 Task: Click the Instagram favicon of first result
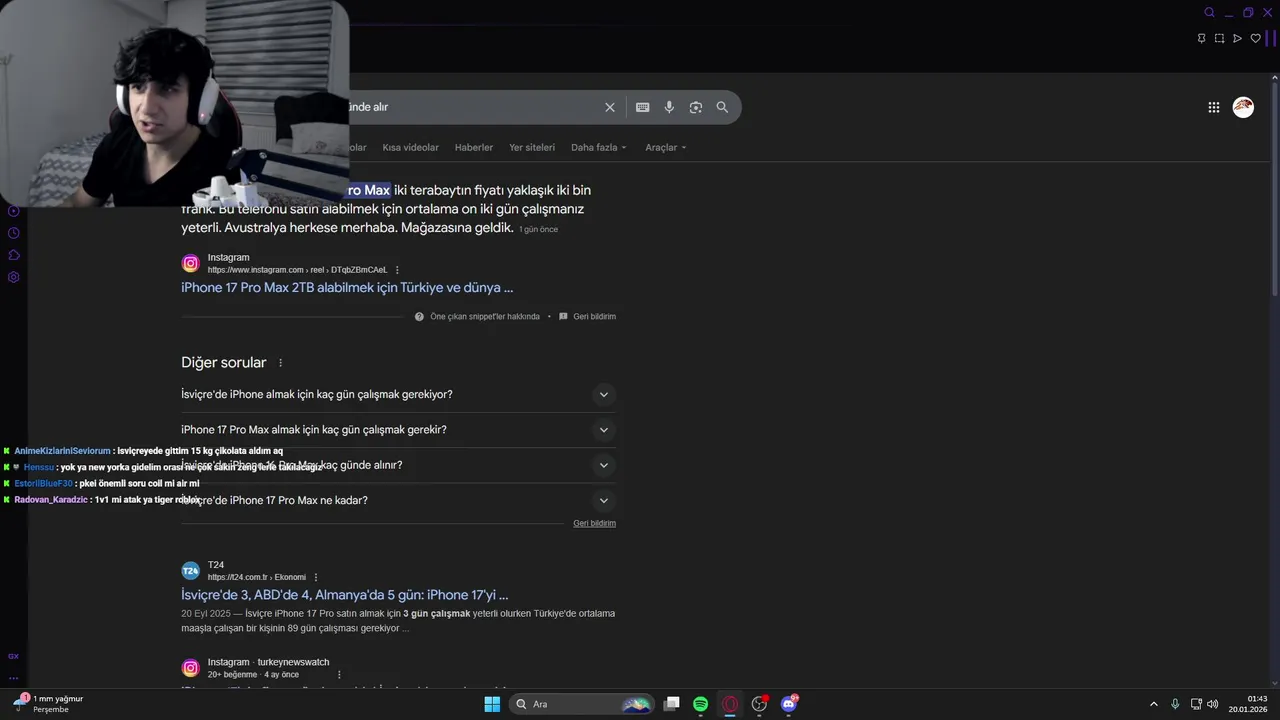(190, 264)
